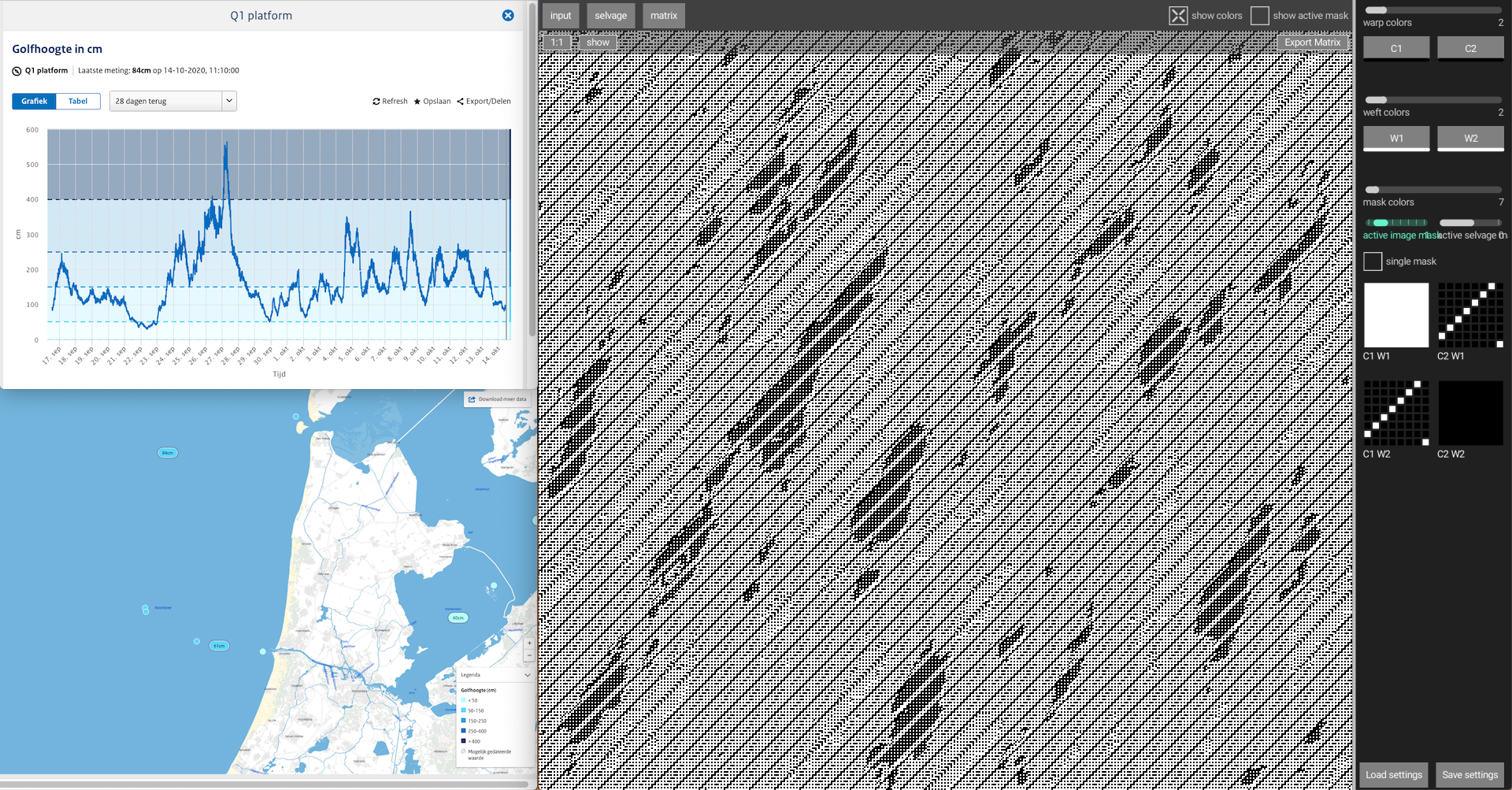Select weft color W1

click(x=1396, y=139)
